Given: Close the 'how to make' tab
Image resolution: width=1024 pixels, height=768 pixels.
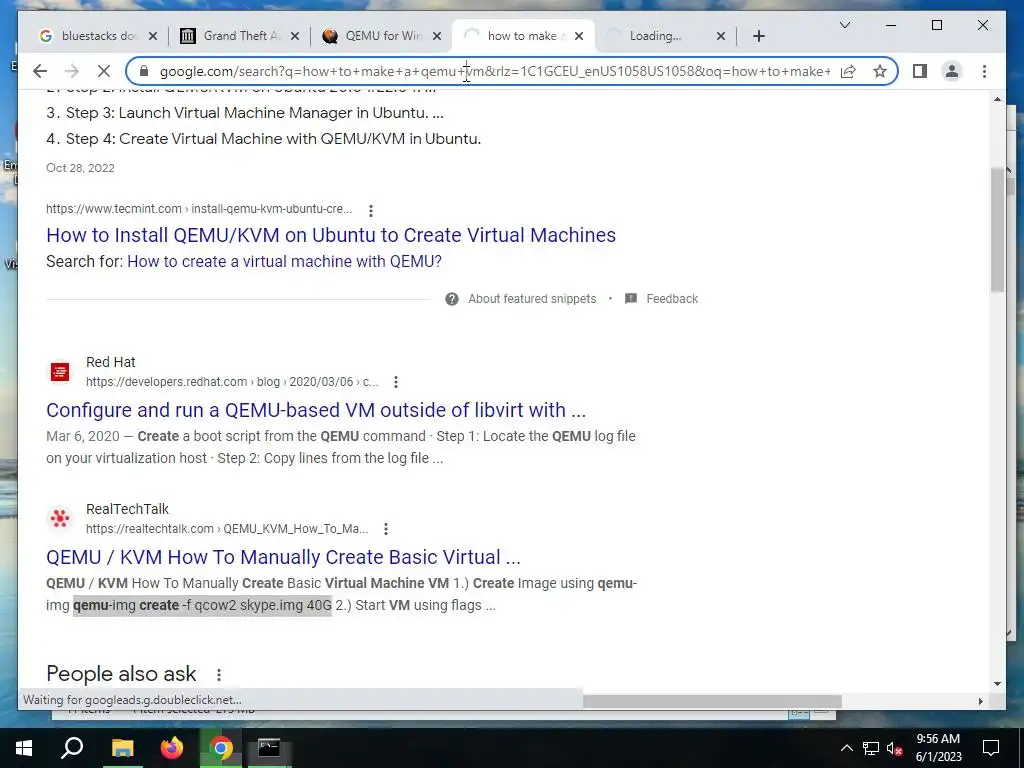Looking at the screenshot, I should click(x=579, y=36).
